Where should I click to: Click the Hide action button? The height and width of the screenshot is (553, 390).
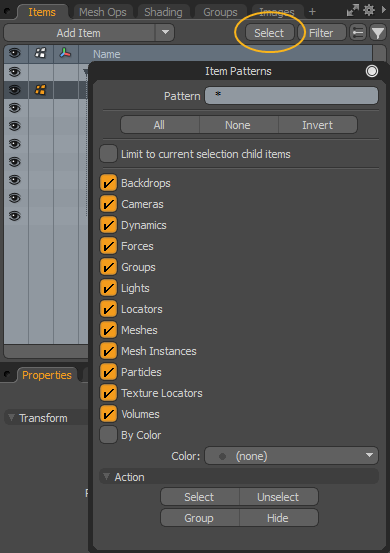click(x=279, y=518)
